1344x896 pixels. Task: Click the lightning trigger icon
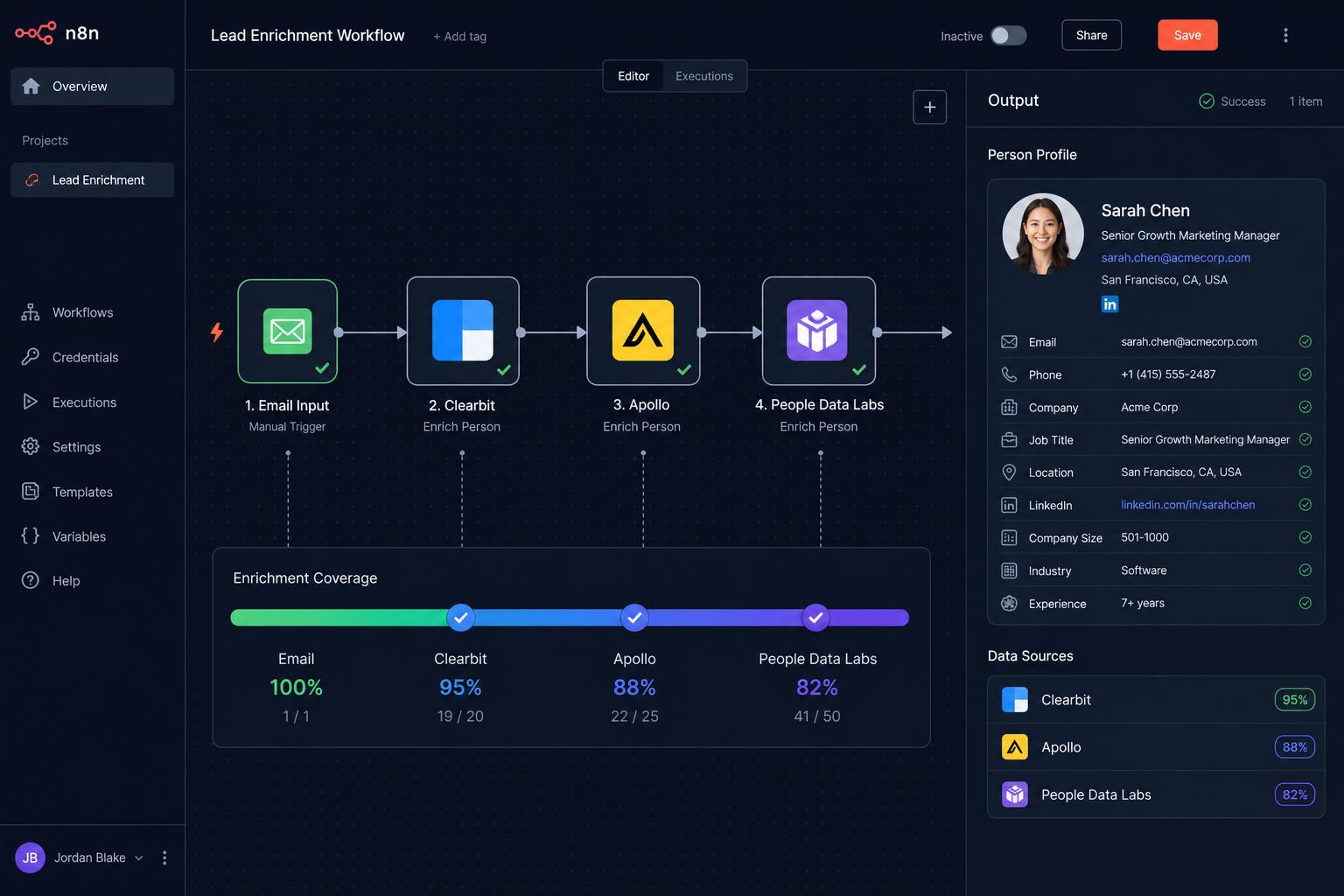[217, 332]
